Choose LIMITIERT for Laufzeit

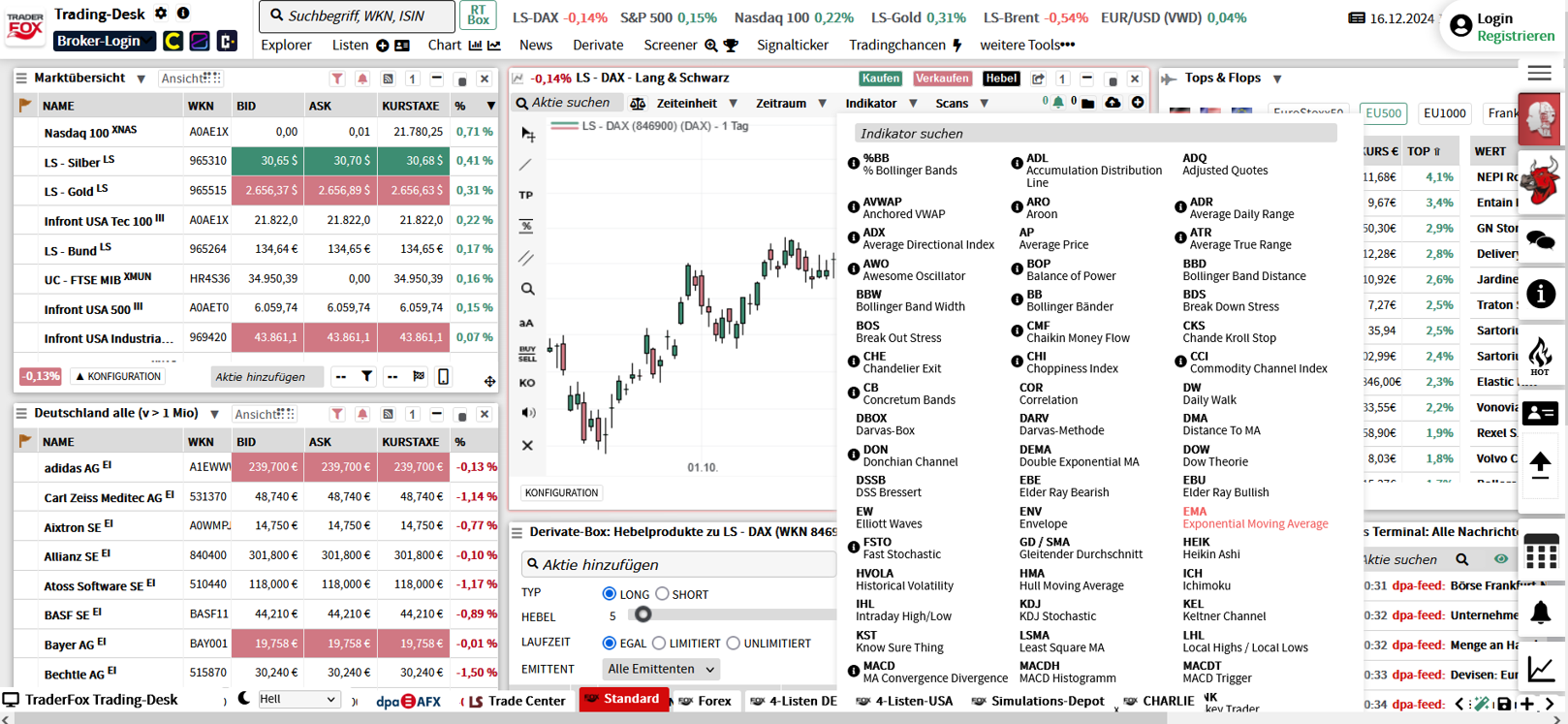coord(659,644)
